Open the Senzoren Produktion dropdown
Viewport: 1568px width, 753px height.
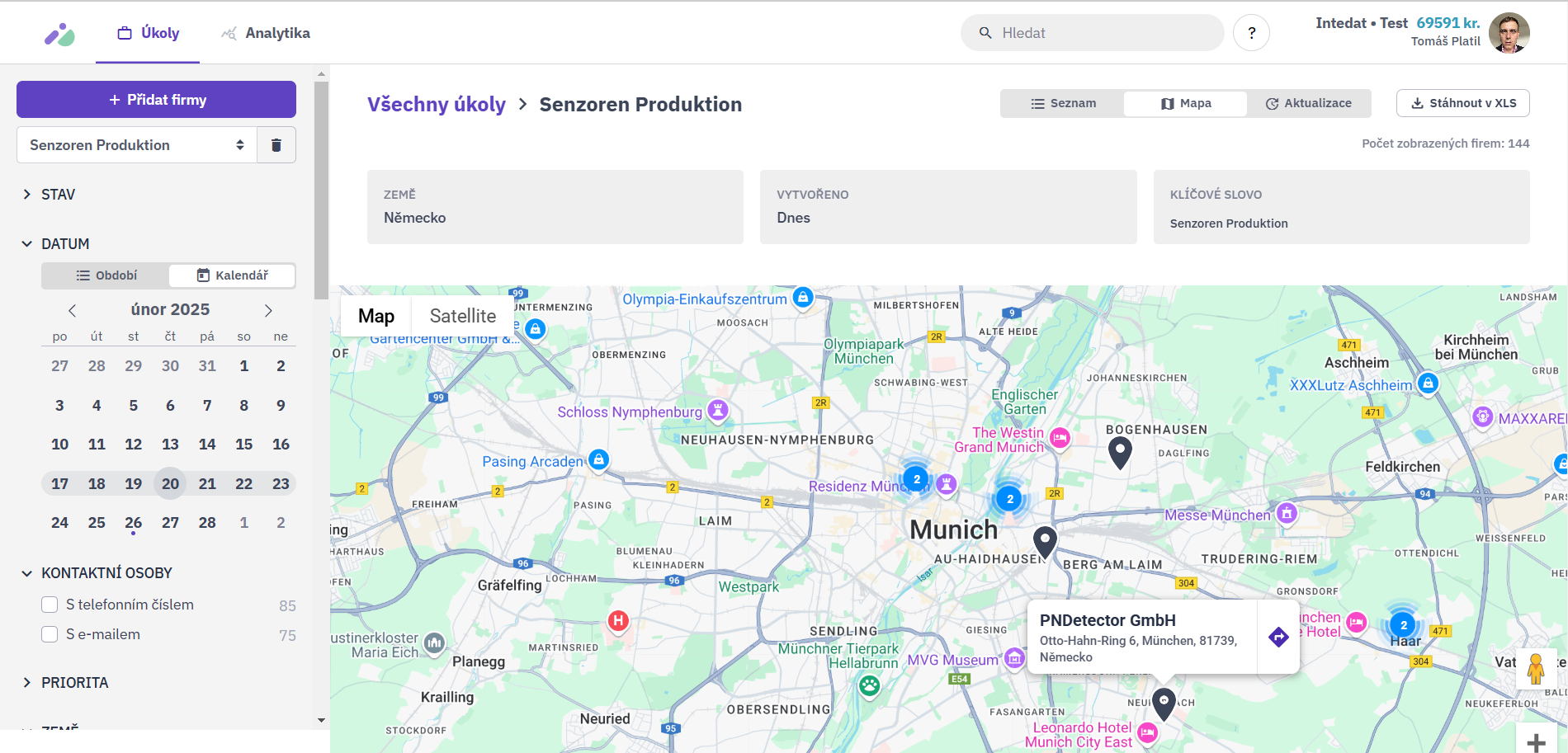tap(137, 145)
